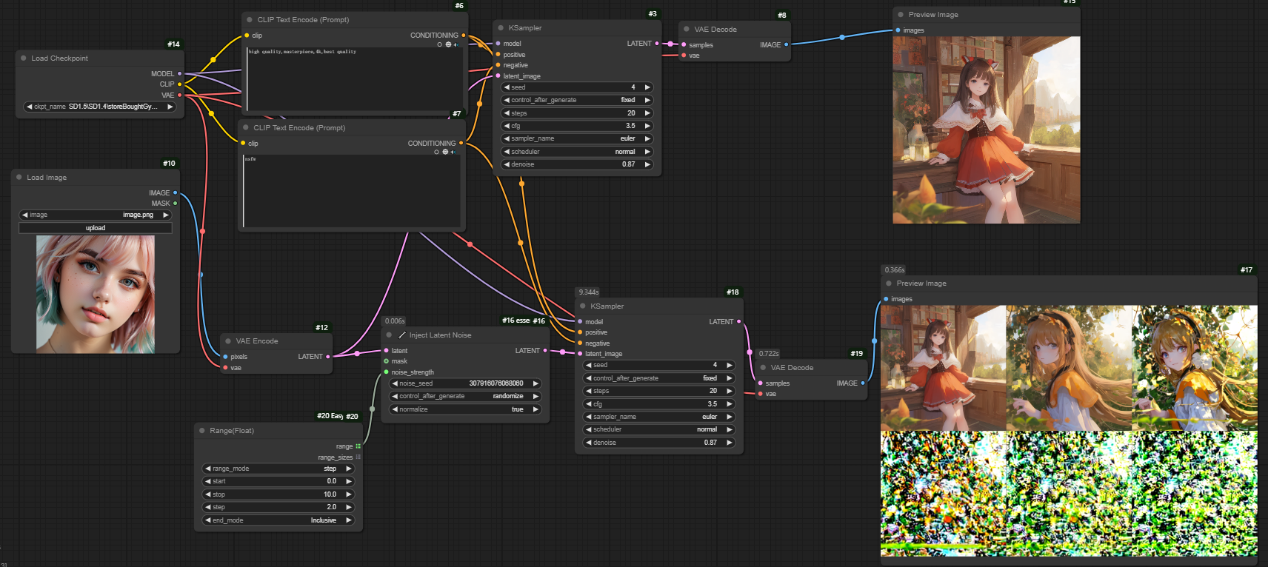
Task: Open sampler_name dropdown in top KSampler
Action: [x=577, y=139]
